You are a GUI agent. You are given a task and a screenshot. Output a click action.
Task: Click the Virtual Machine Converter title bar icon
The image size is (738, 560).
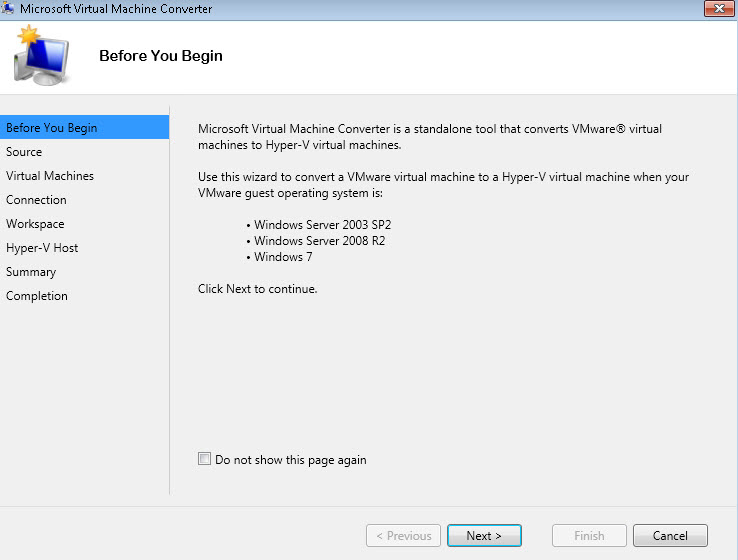tap(8, 8)
